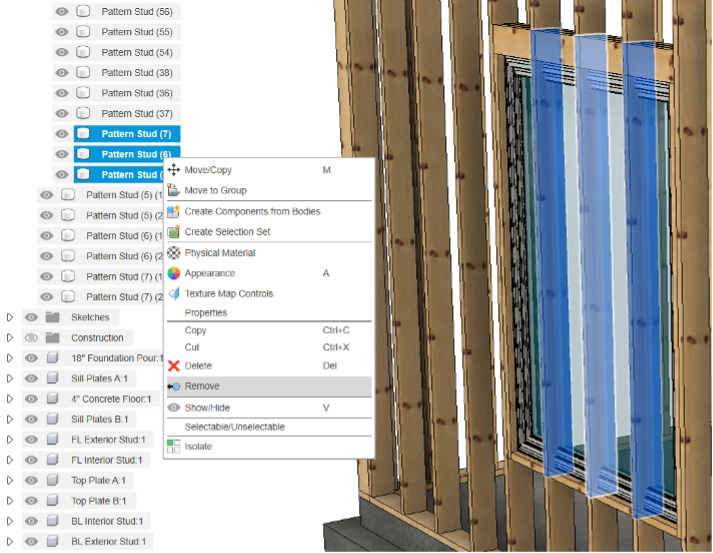Expand the BL Exterior Stud:1 component
This screenshot has width=713, height=553.
click(x=10, y=541)
